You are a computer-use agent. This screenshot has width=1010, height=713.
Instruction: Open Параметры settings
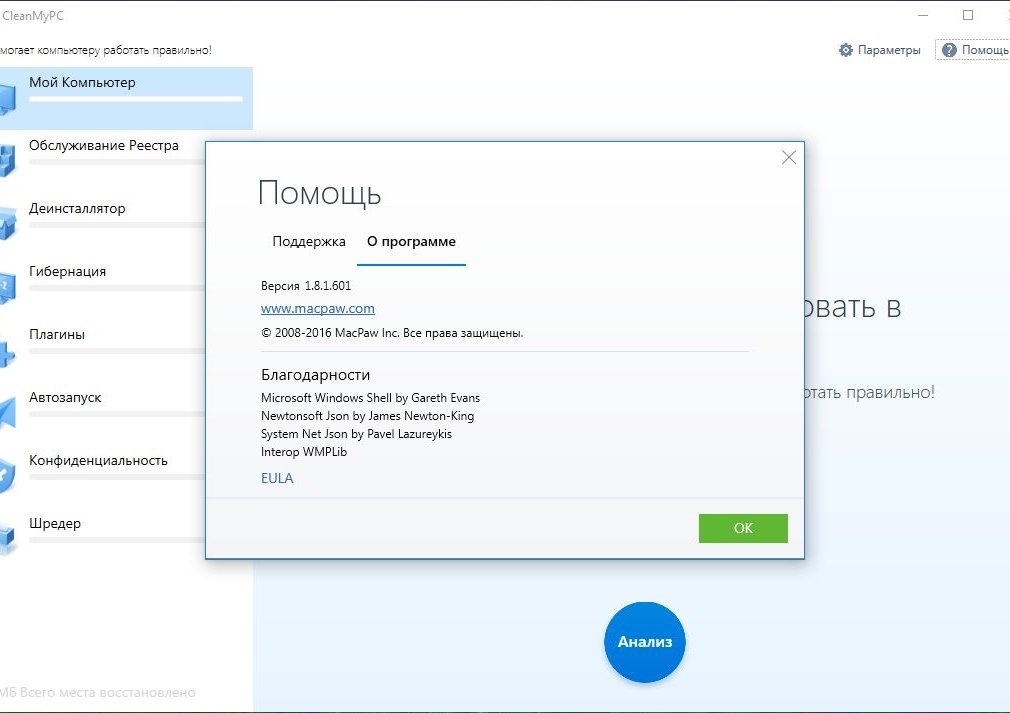880,50
